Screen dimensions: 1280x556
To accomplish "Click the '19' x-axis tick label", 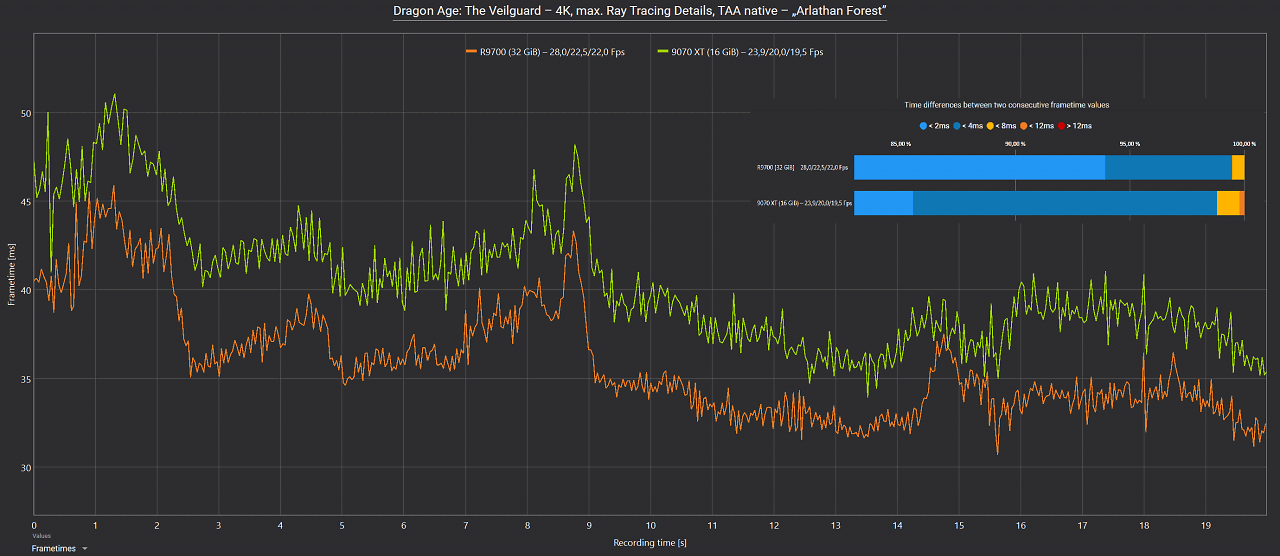I will (1205, 524).
